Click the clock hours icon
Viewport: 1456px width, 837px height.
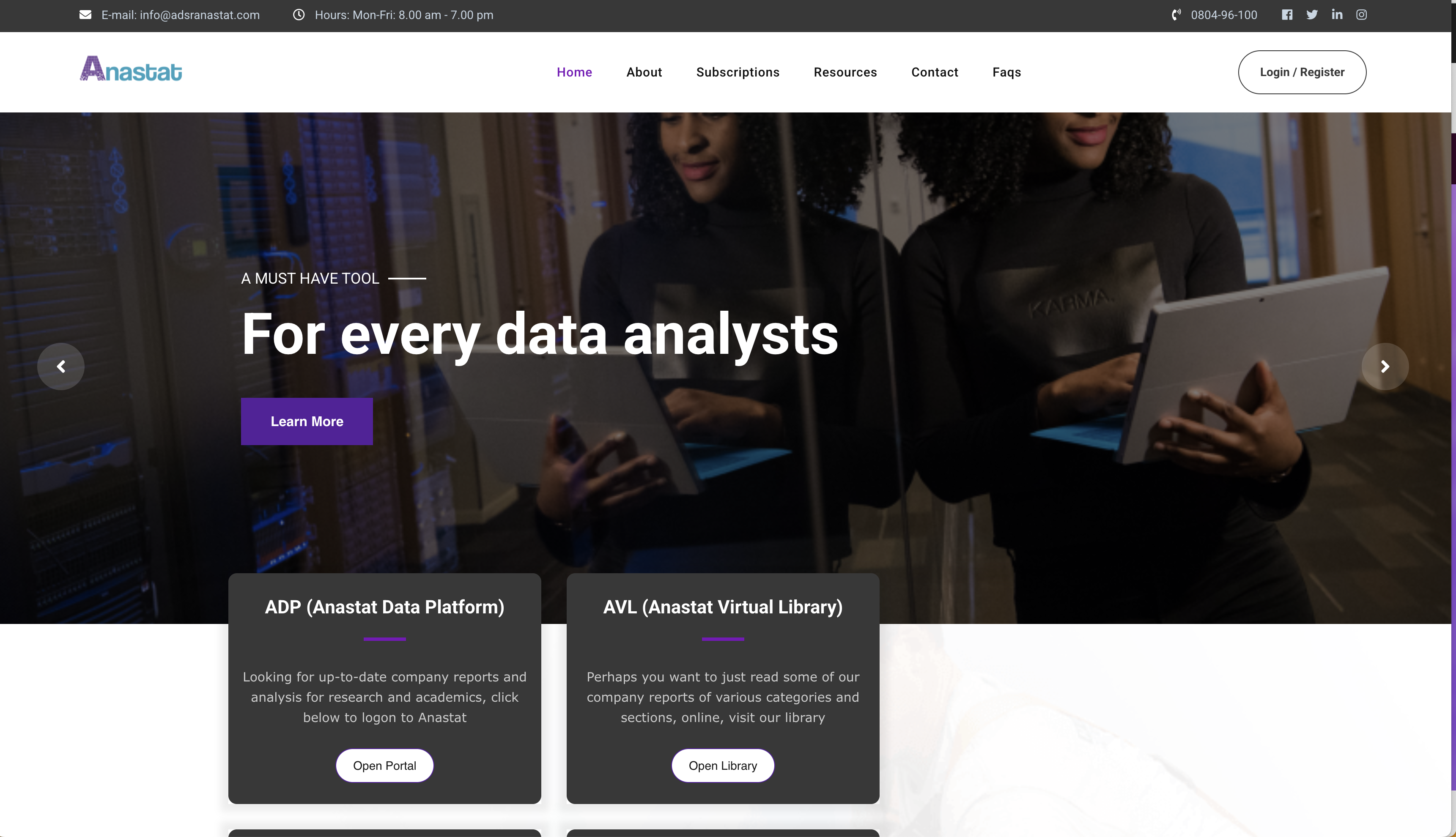pyautogui.click(x=299, y=15)
